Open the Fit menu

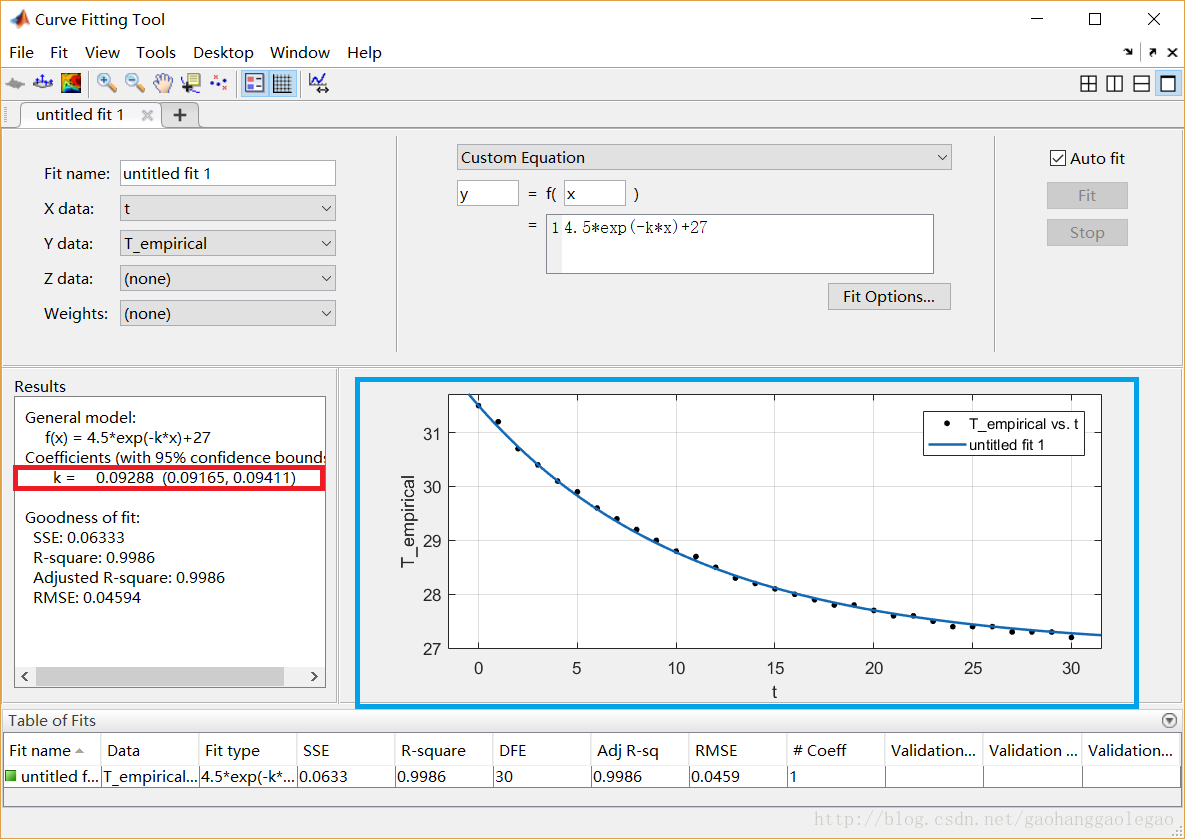point(59,53)
